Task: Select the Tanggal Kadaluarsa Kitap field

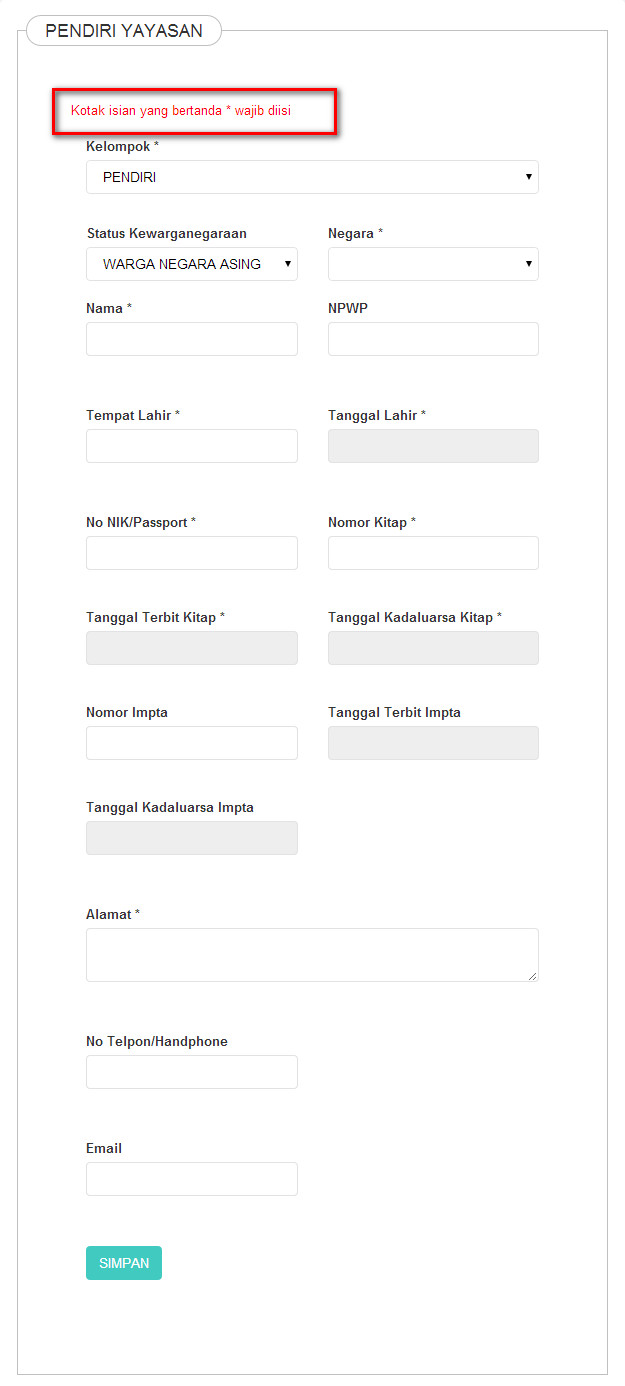Action: pos(433,648)
